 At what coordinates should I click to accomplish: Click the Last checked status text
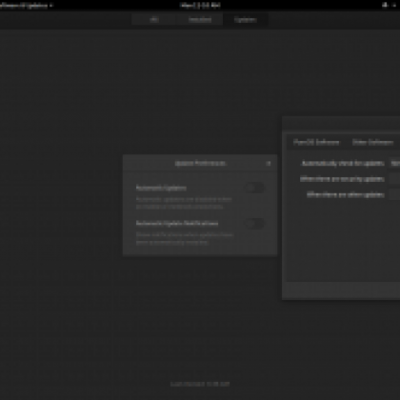tap(200, 384)
